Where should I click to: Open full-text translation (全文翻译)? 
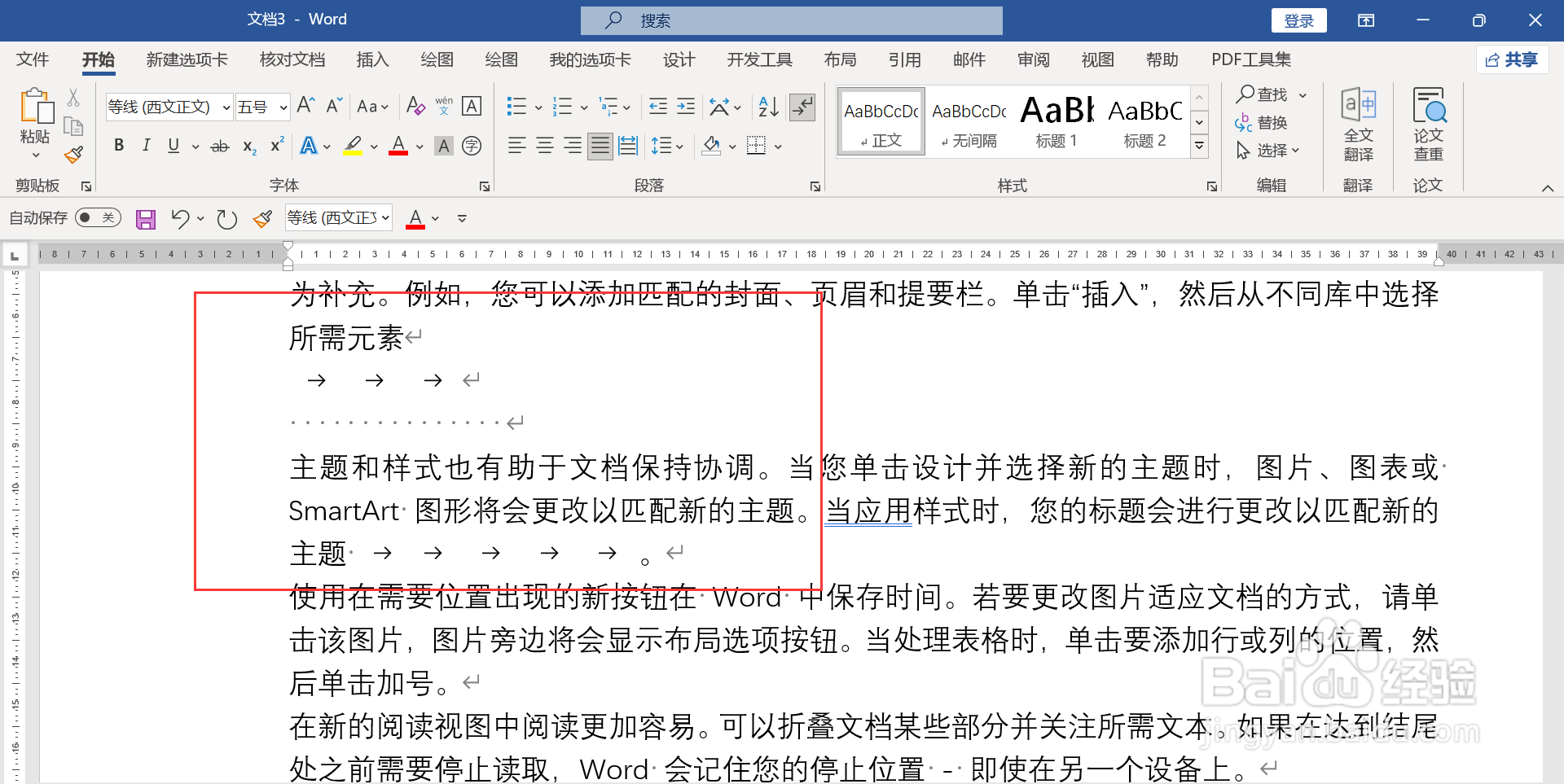(1358, 125)
